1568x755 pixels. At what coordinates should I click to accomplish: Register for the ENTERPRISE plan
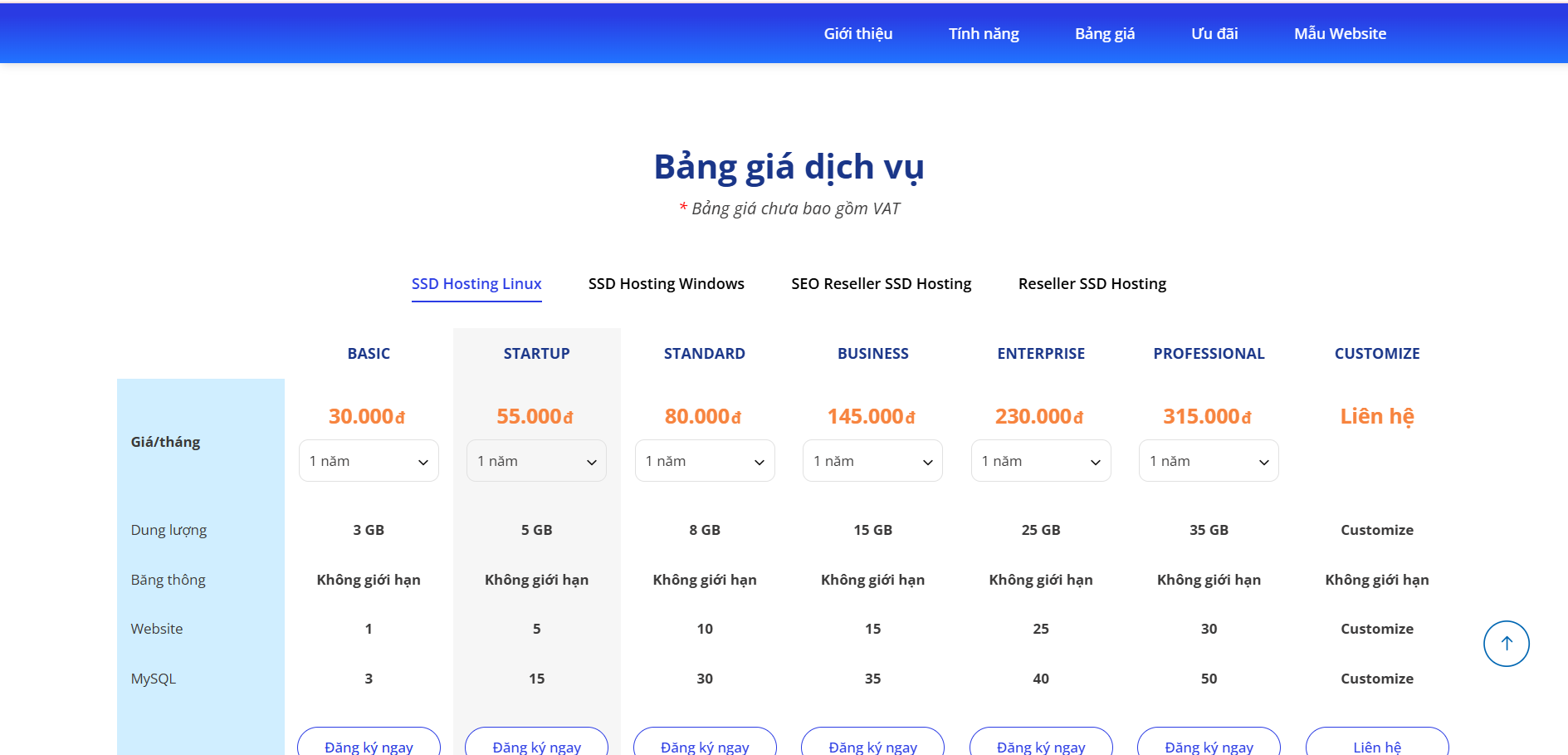[x=1041, y=744]
